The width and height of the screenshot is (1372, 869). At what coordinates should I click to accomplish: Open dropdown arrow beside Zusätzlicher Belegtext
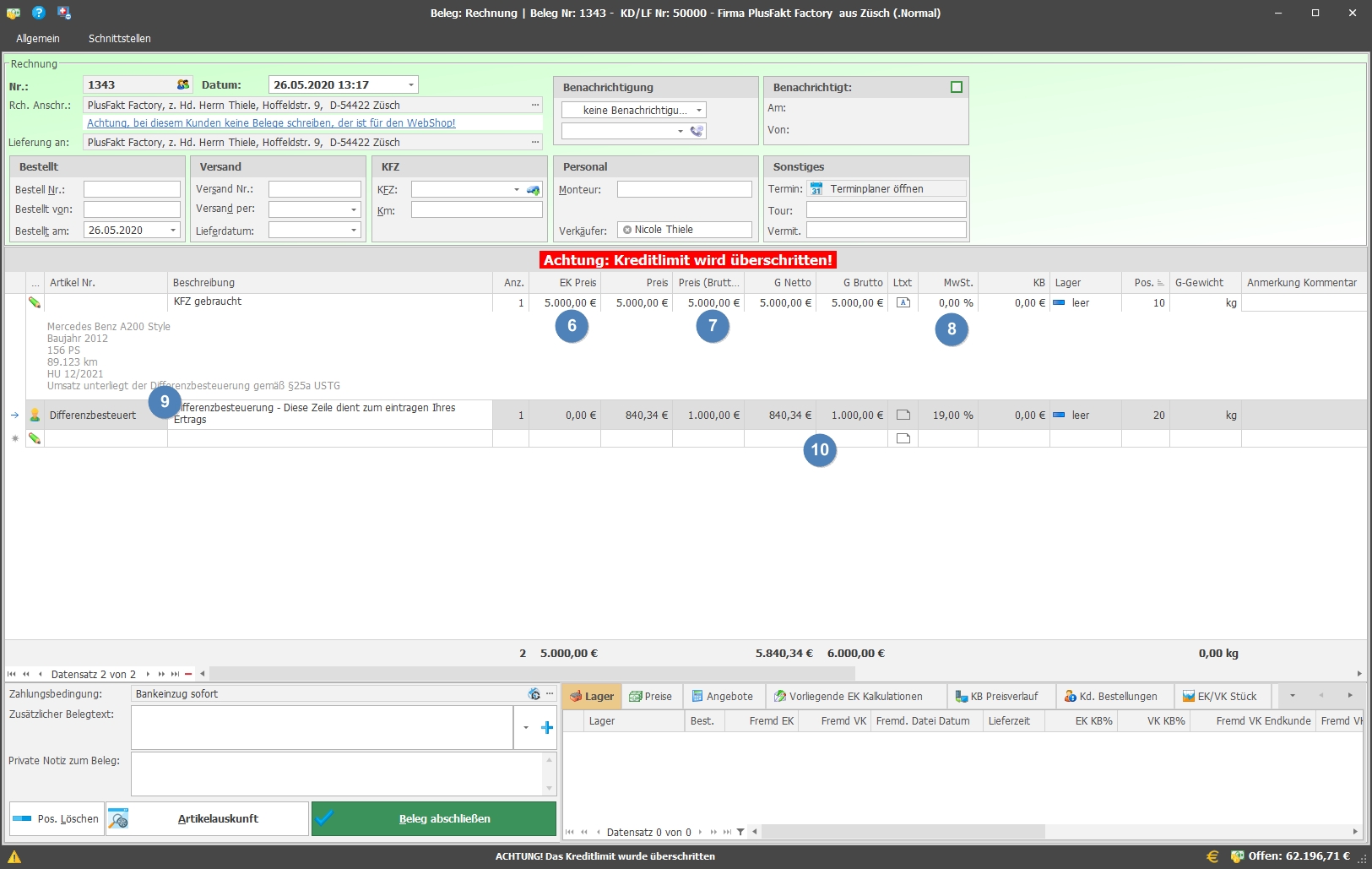coord(526,727)
